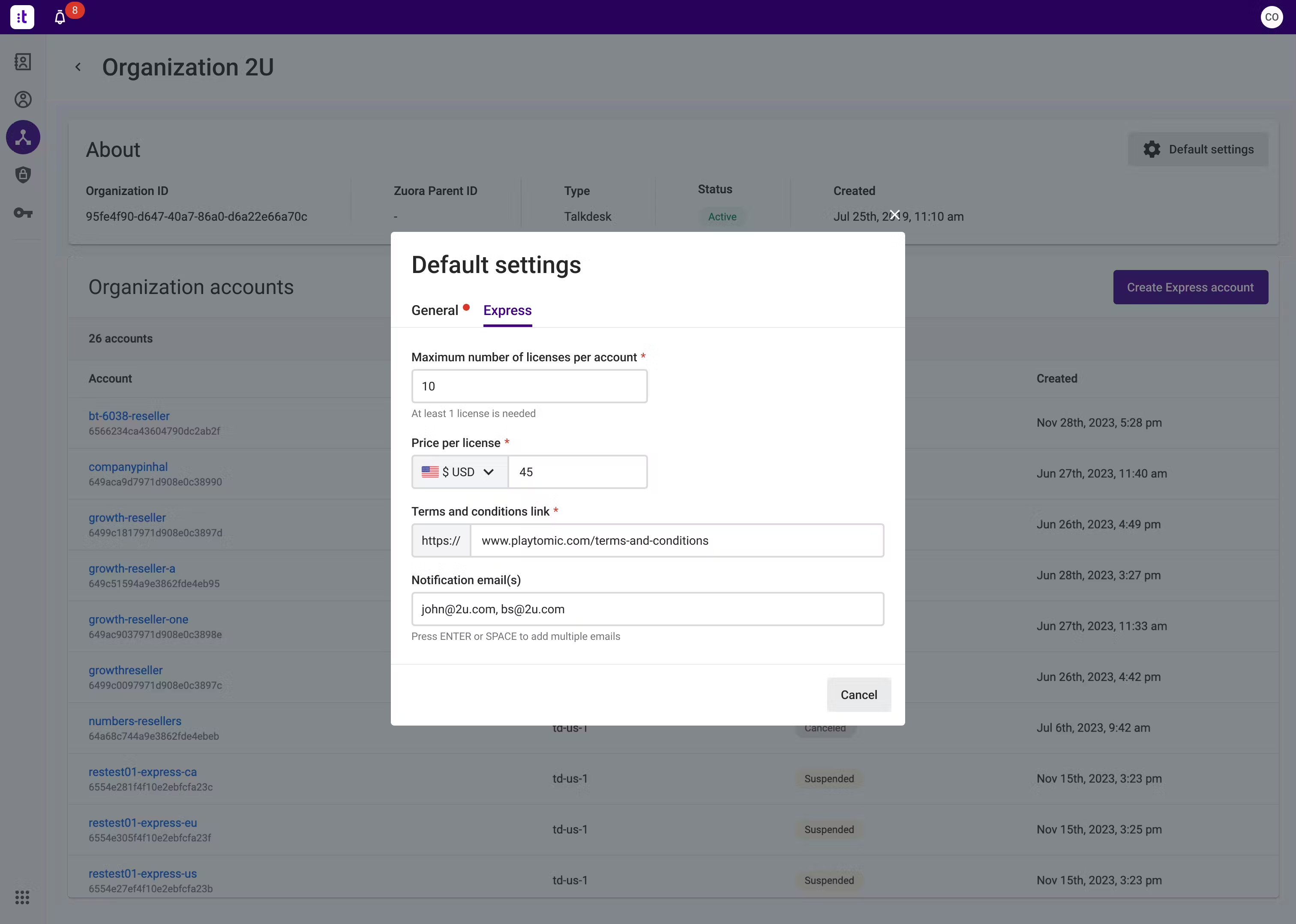Select the organizations hierarchy sidebar icon
Image resolution: width=1296 pixels, height=924 pixels.
click(23, 137)
